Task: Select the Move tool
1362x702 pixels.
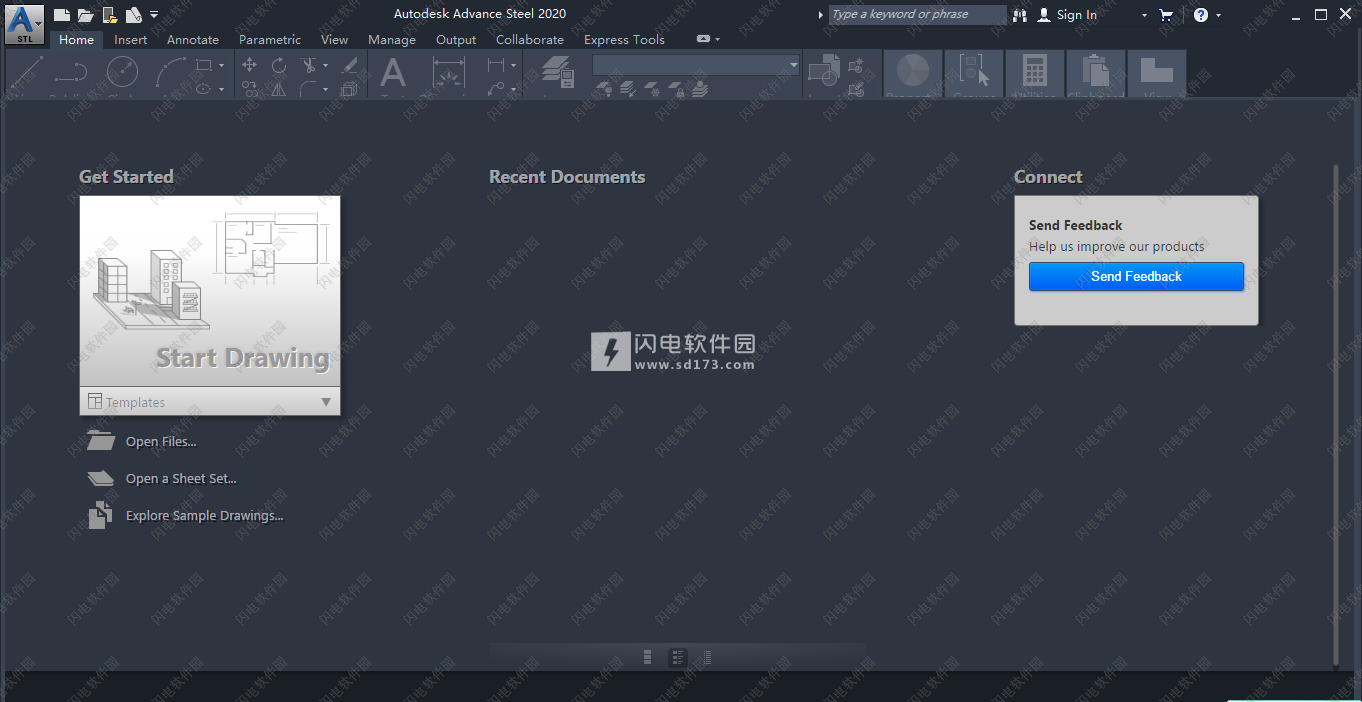Action: click(x=250, y=65)
